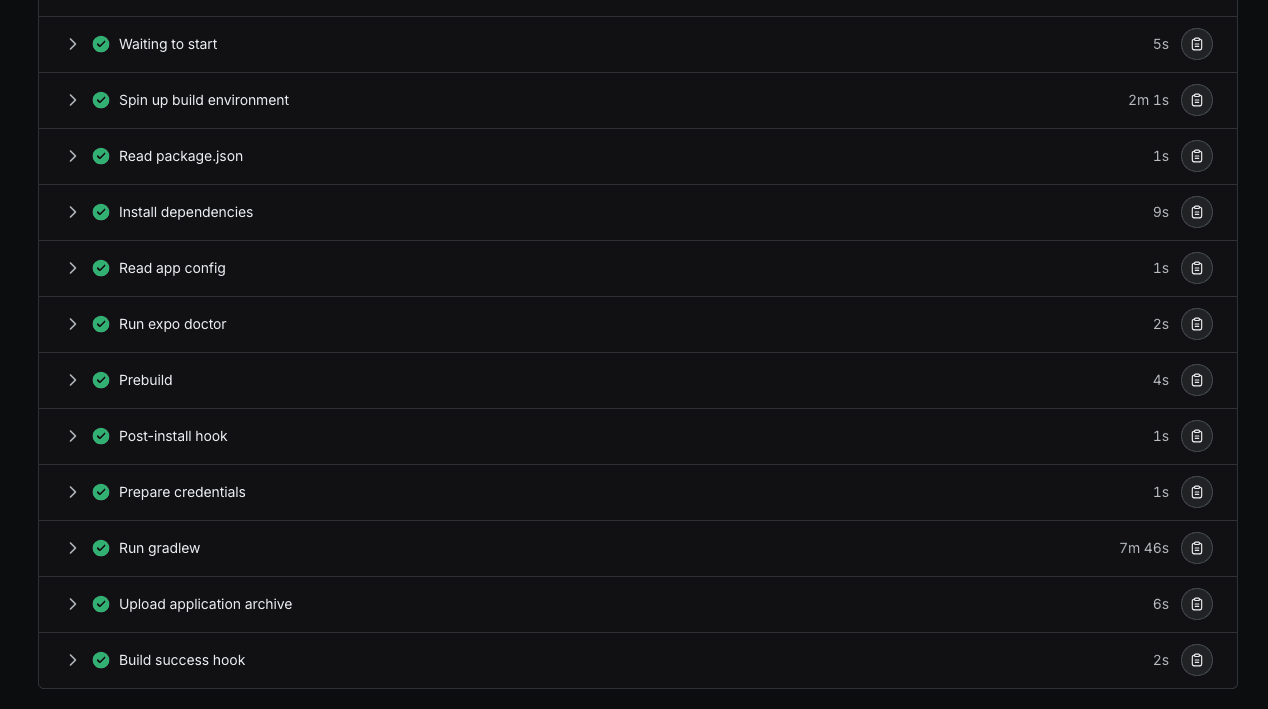This screenshot has height=709, width=1268.
Task: Copy Prepare credentials step logs
Action: (1196, 492)
